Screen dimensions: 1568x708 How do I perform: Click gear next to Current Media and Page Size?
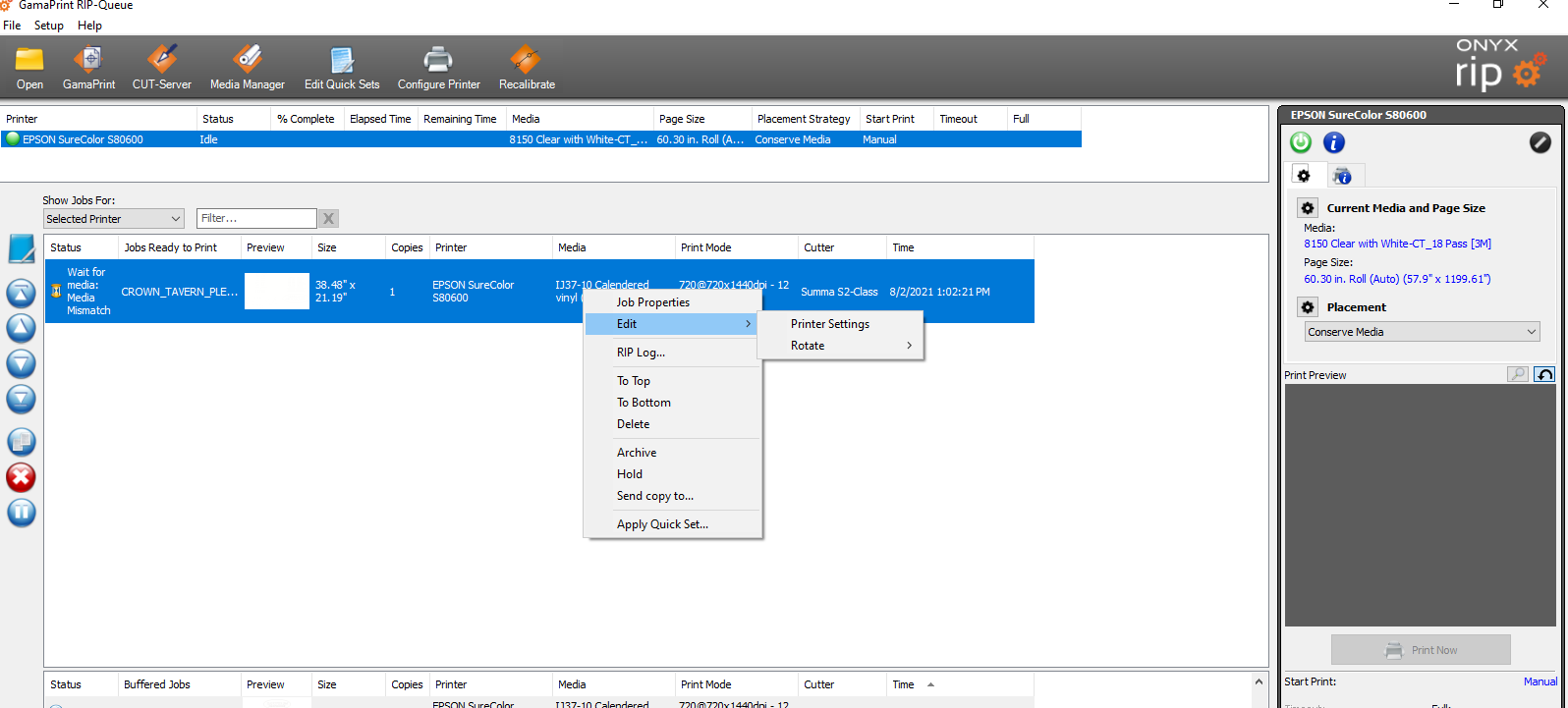pos(1308,208)
